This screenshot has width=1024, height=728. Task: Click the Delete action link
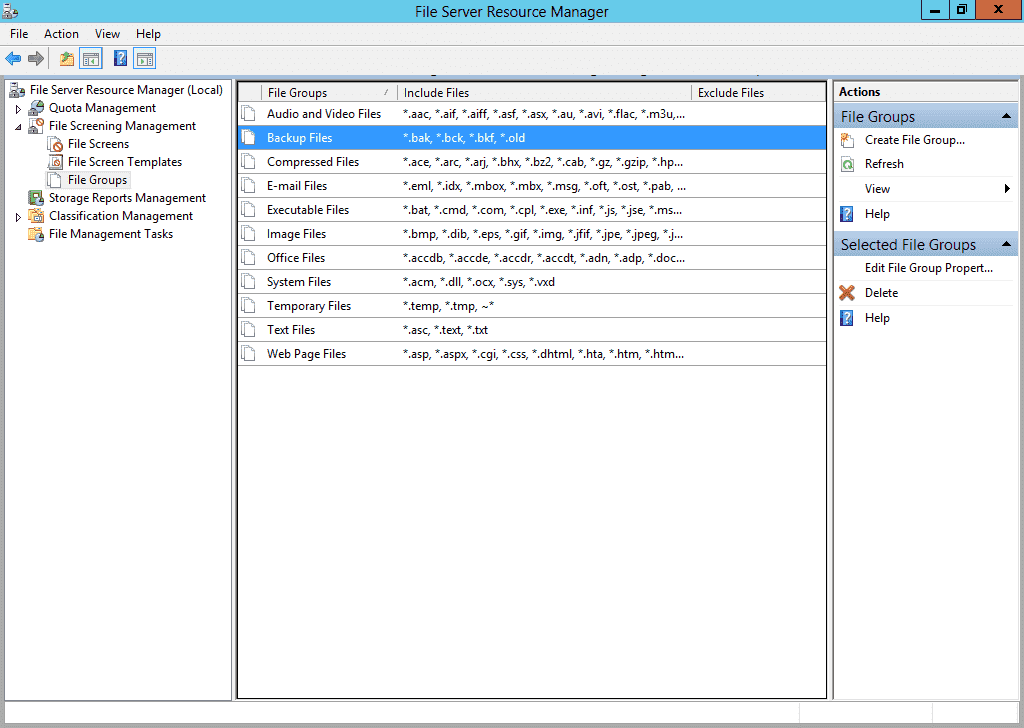click(881, 293)
